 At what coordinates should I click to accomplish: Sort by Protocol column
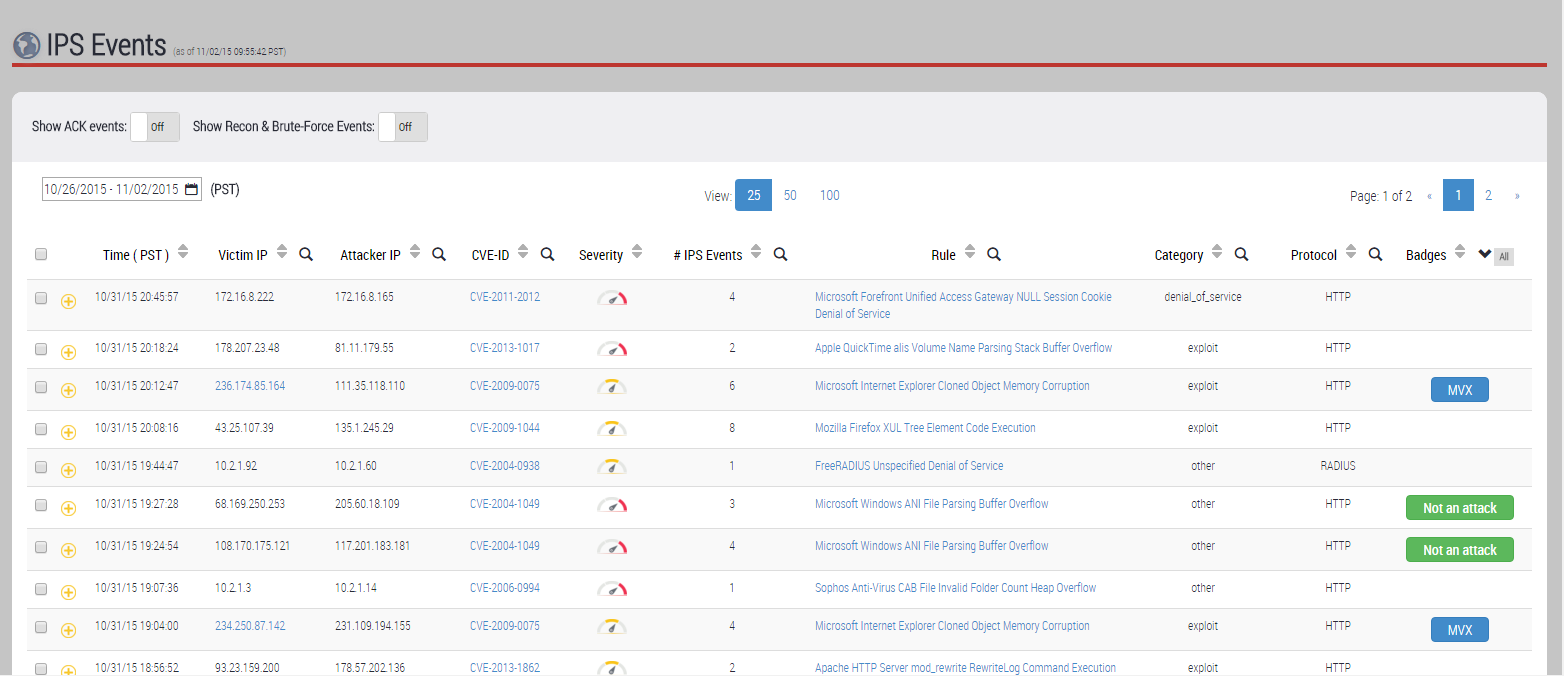point(1350,253)
